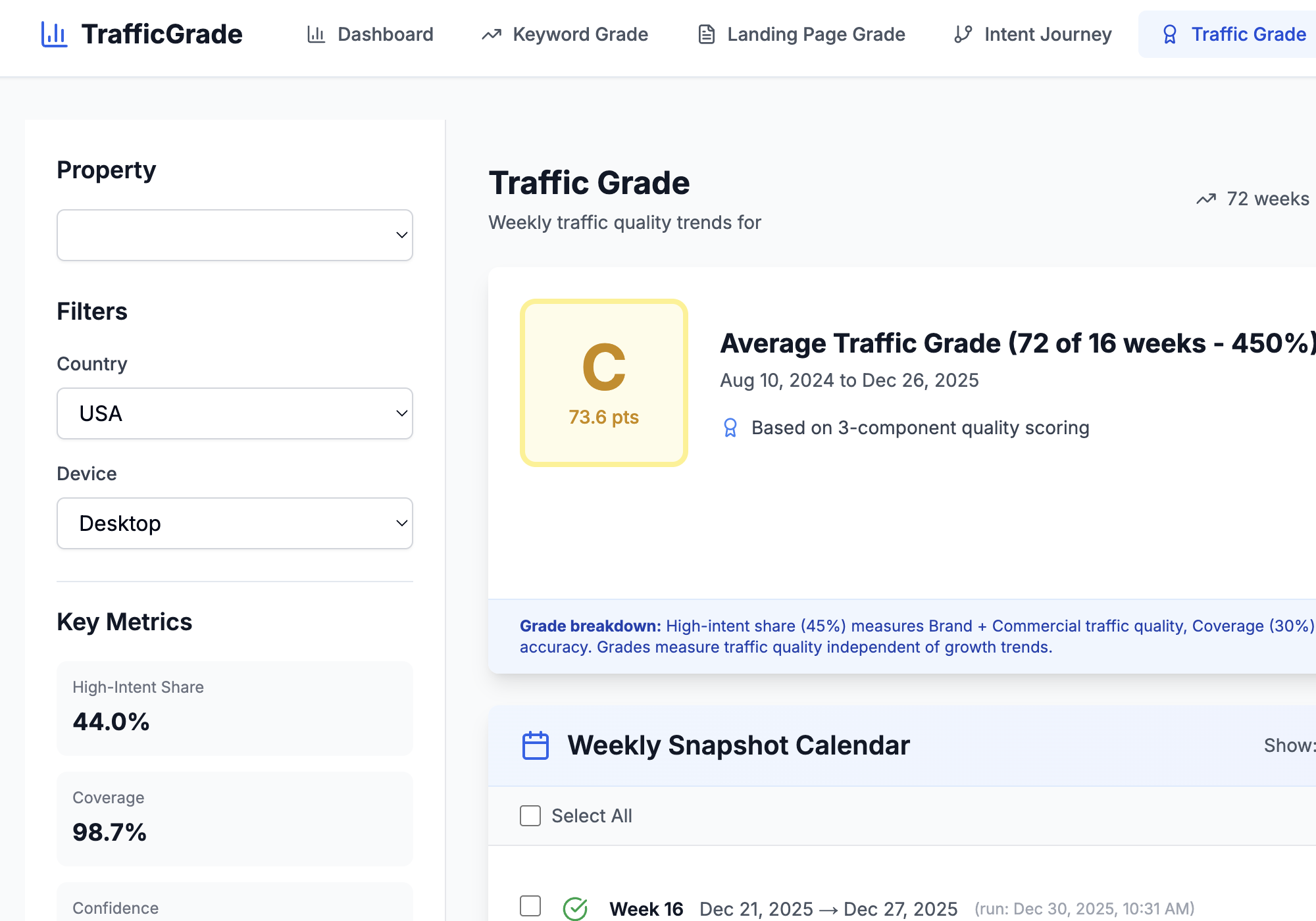Click the badge icon beside quality scoring text
This screenshot has width=1316, height=921.
[730, 428]
